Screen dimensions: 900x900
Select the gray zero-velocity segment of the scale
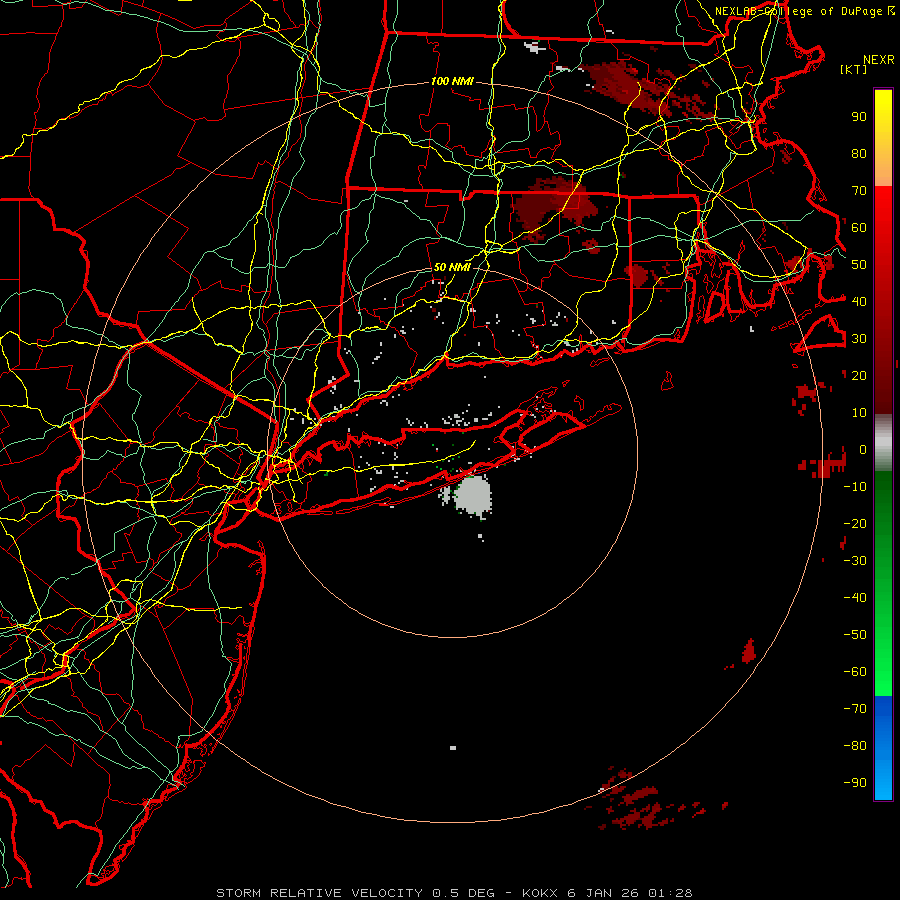[883, 442]
